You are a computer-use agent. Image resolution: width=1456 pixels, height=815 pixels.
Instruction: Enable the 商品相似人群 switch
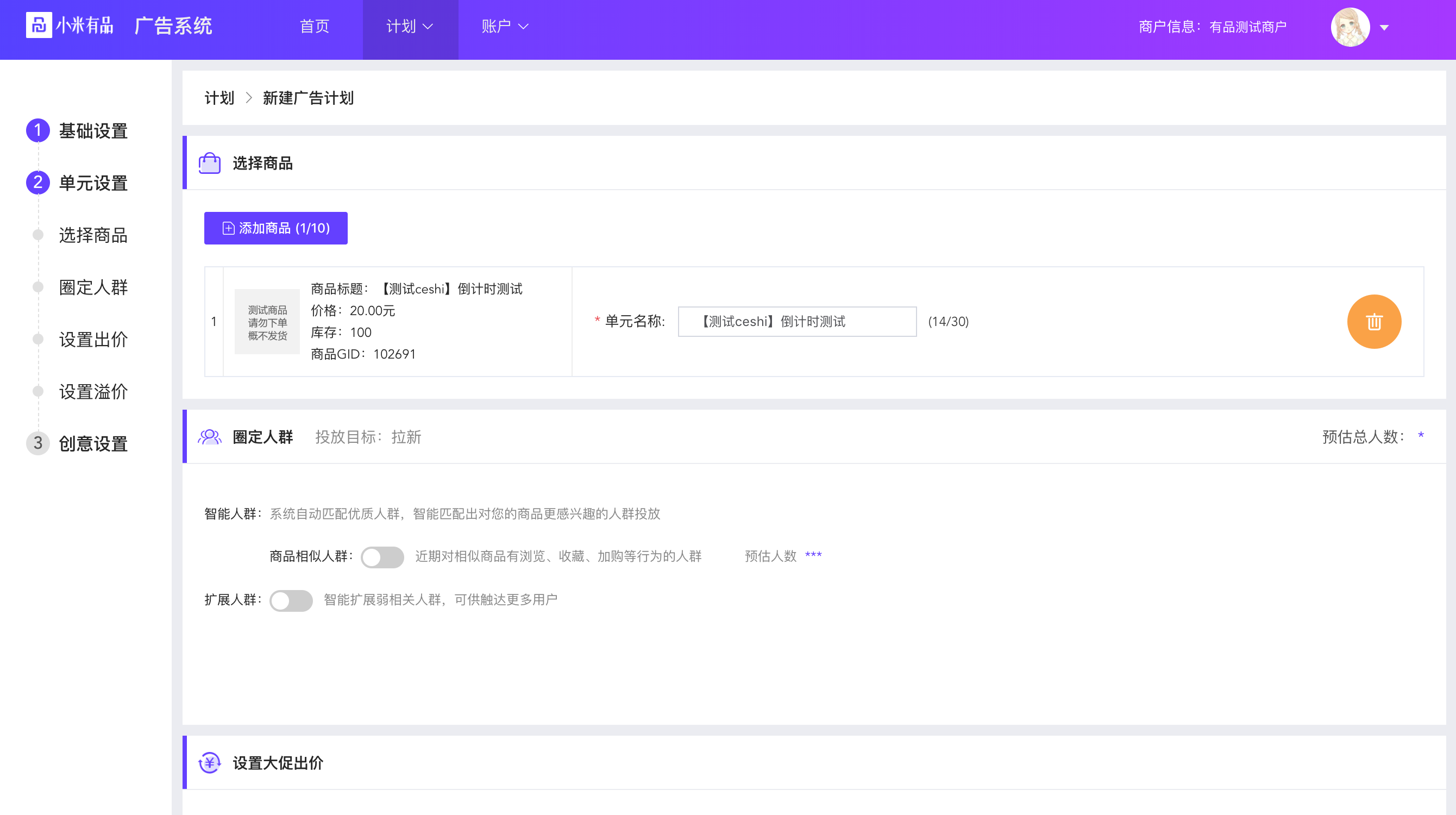pyautogui.click(x=382, y=557)
